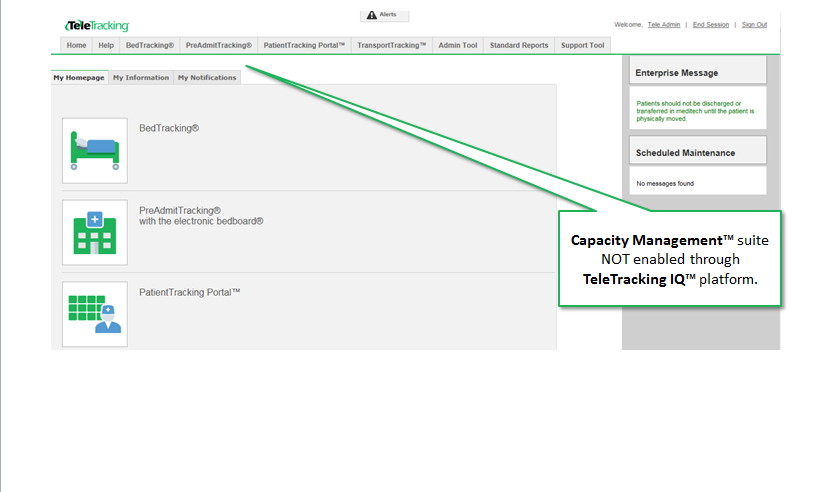This screenshot has height=492, width=830.
Task: Click the PreAdmitTracking® with electronic bedboard text
Action: (201, 216)
